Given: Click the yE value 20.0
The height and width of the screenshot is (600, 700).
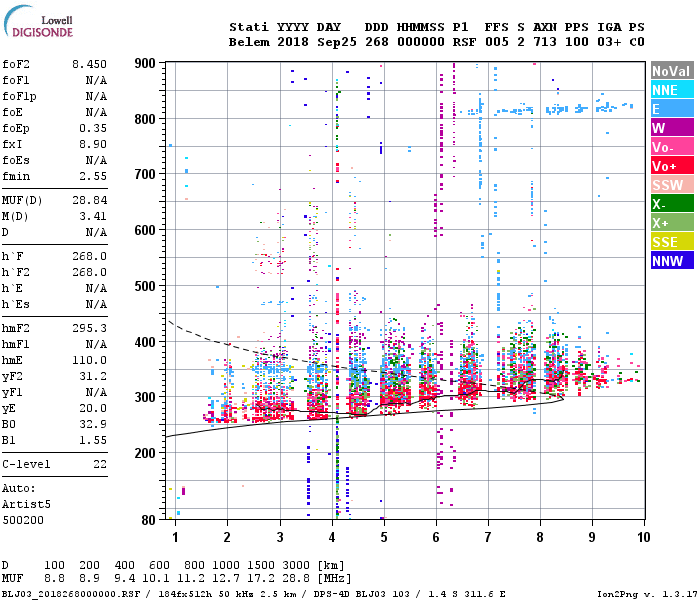Looking at the screenshot, I should tap(93, 408).
